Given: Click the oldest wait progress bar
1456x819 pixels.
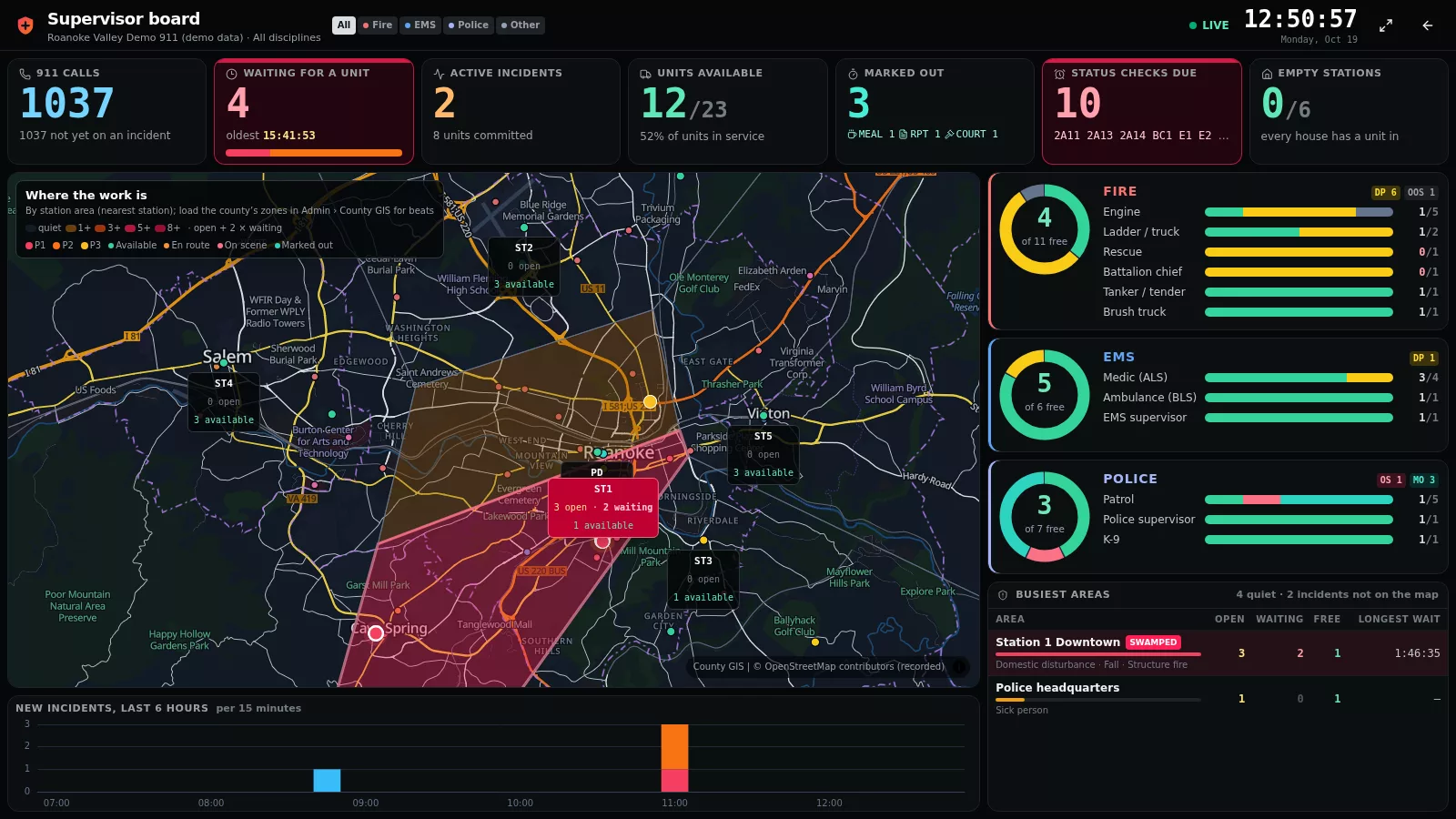Looking at the screenshot, I should 314,153.
